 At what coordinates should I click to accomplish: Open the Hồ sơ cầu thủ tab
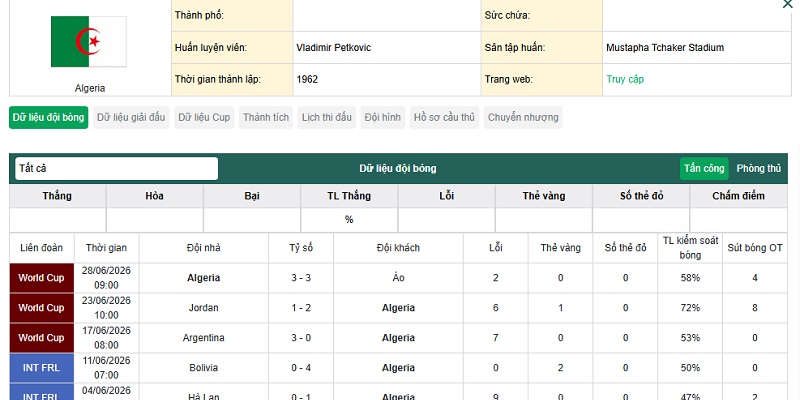(444, 117)
